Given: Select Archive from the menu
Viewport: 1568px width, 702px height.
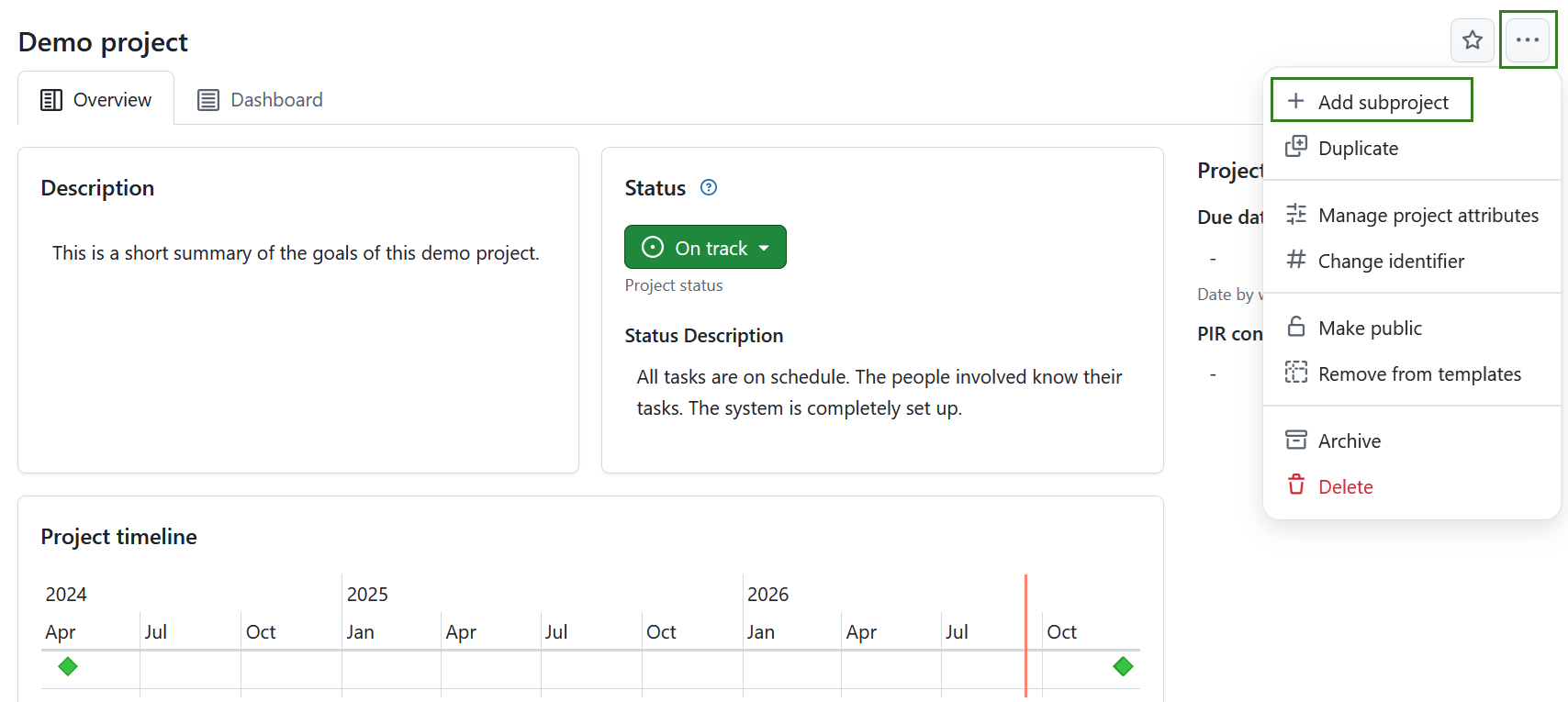Looking at the screenshot, I should [1412, 440].
